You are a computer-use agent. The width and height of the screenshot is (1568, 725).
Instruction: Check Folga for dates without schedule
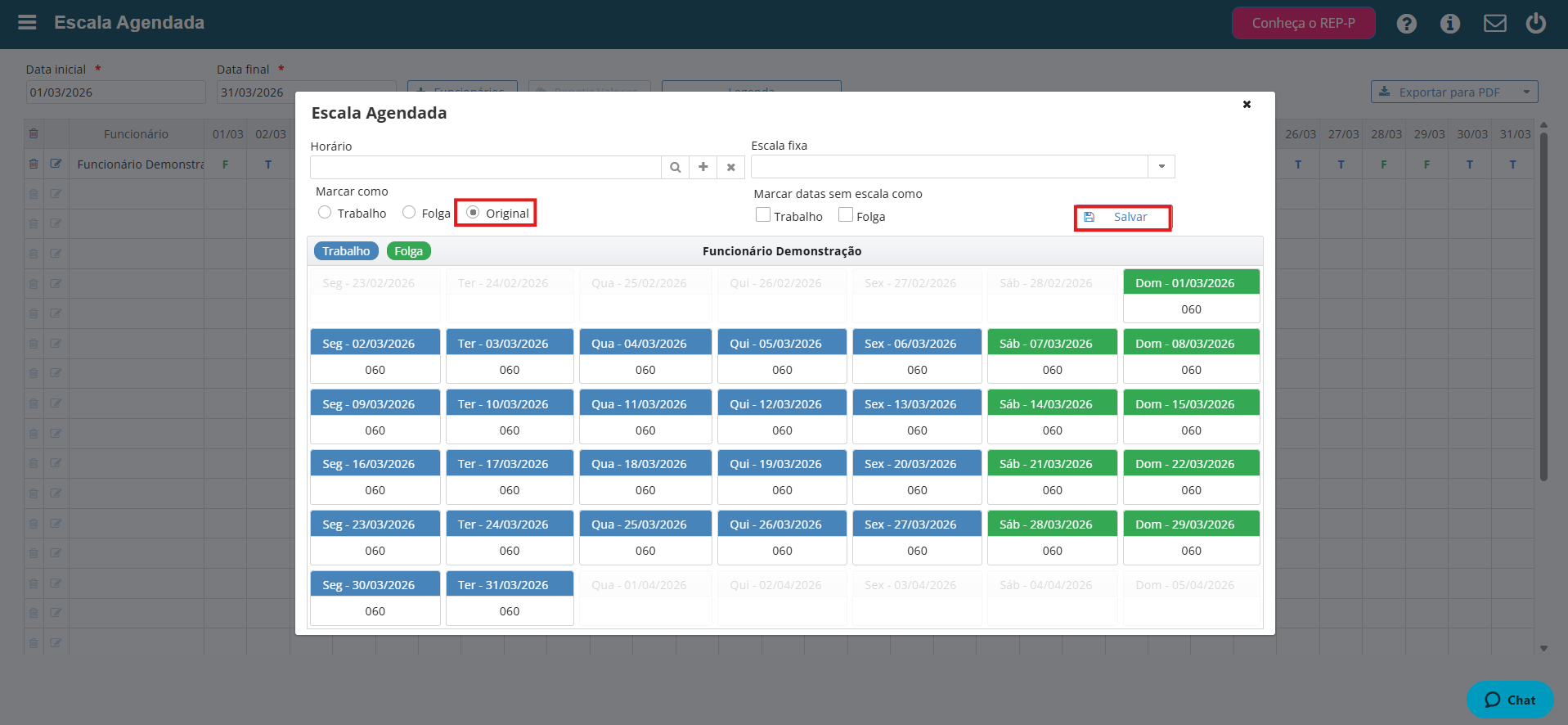(x=846, y=214)
